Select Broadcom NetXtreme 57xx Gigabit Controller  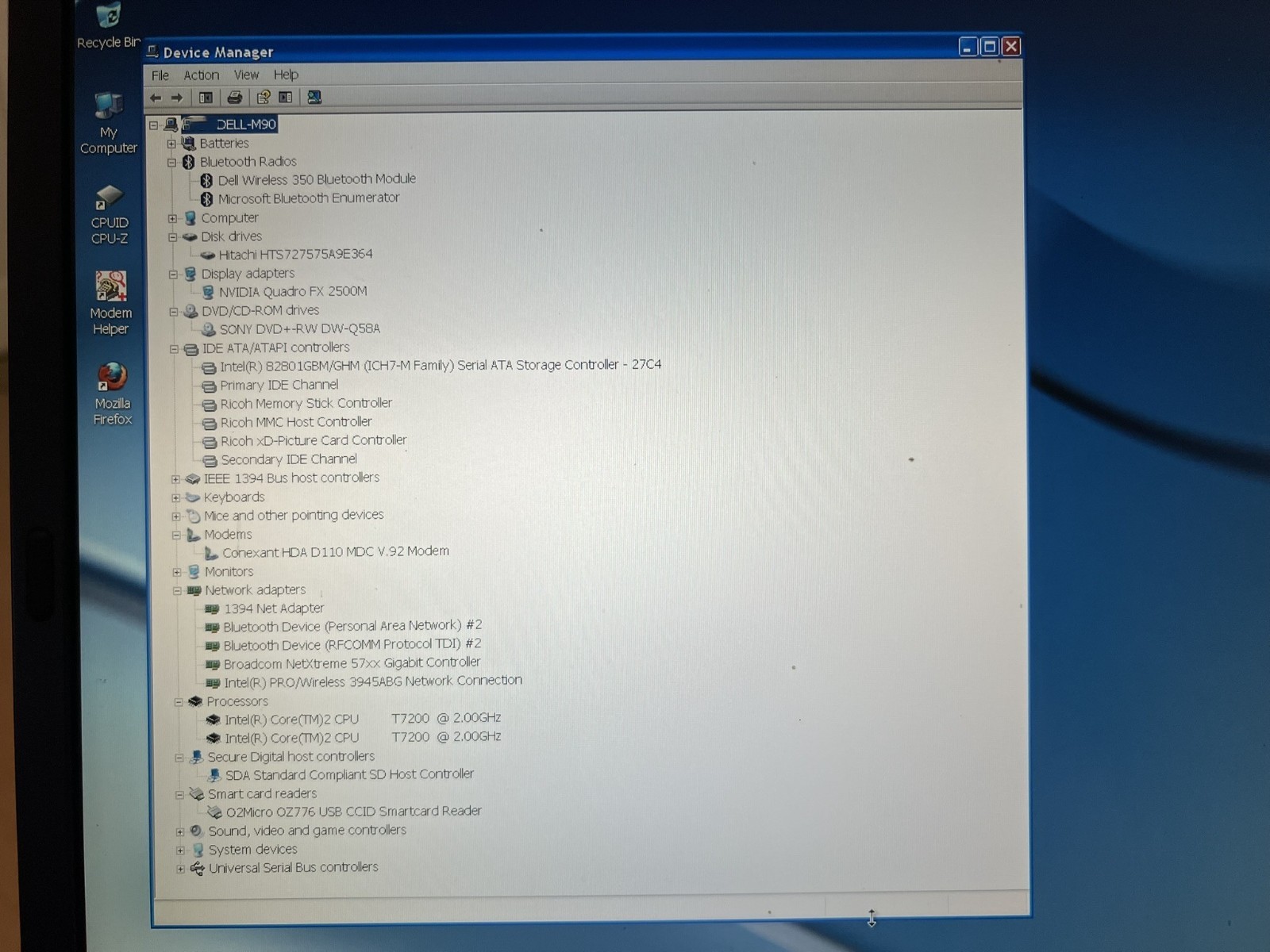pos(352,663)
